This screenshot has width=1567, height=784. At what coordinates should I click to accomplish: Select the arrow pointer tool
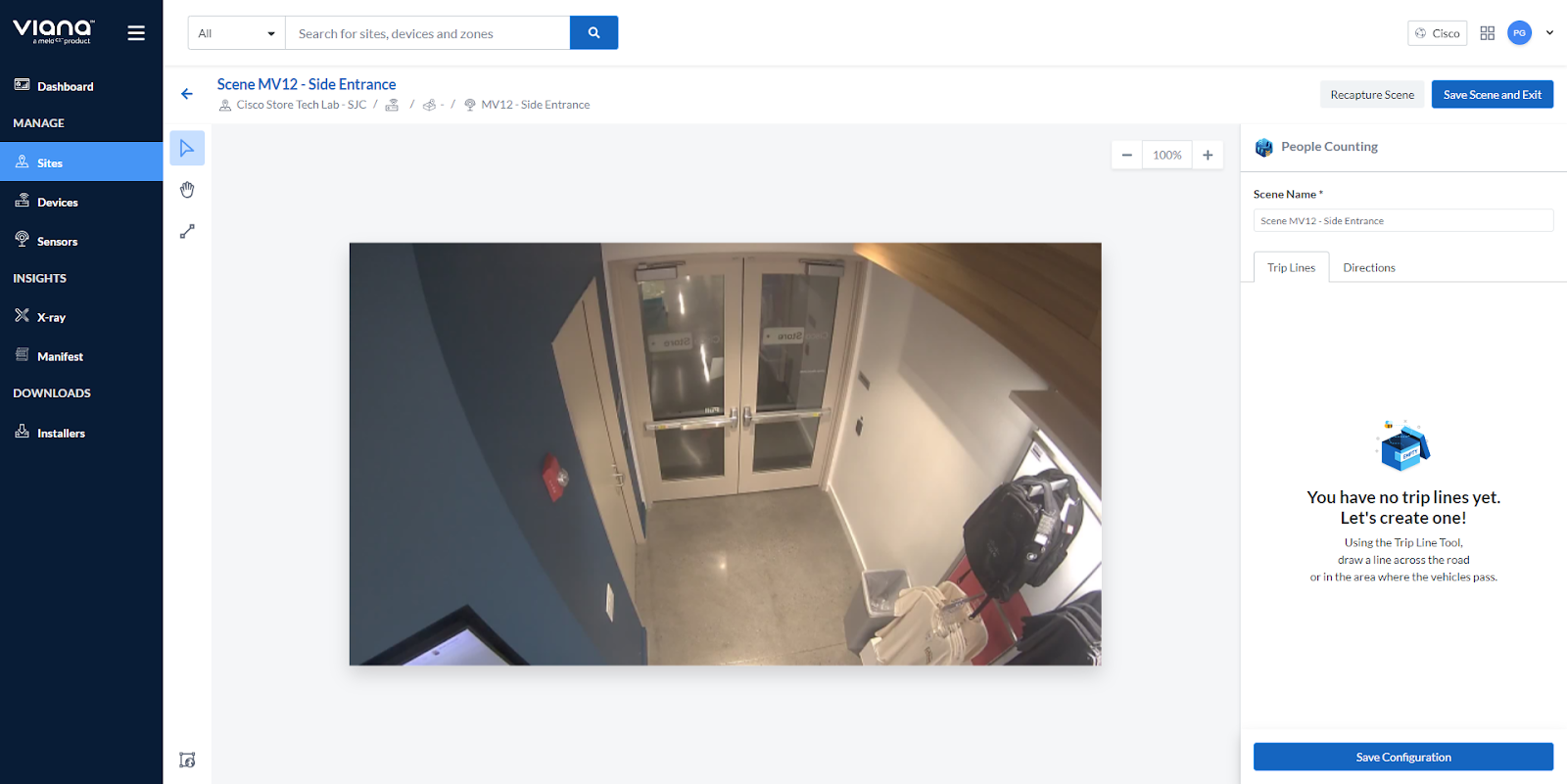click(x=187, y=149)
